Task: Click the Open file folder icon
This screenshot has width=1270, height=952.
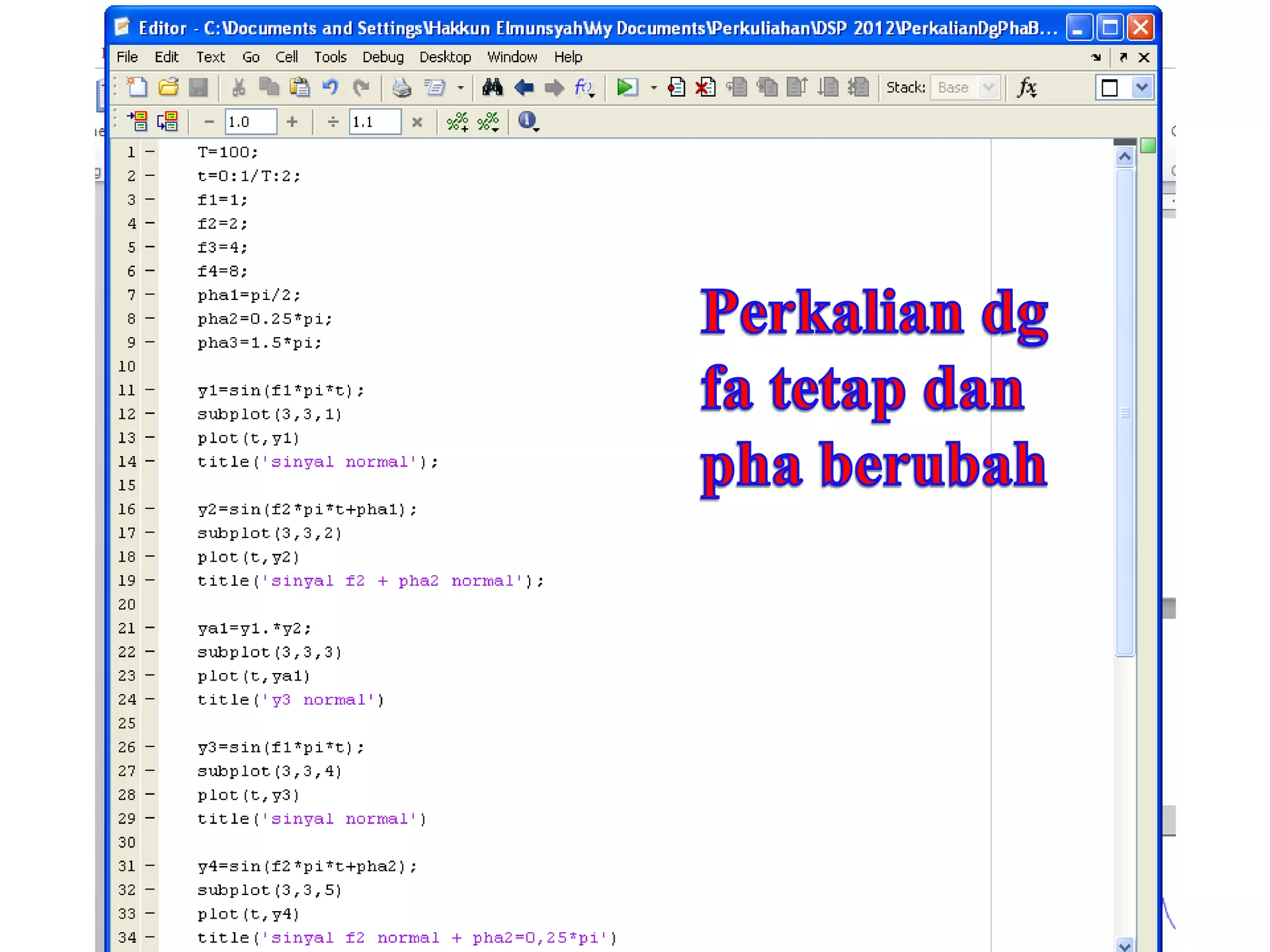Action: 168,87
